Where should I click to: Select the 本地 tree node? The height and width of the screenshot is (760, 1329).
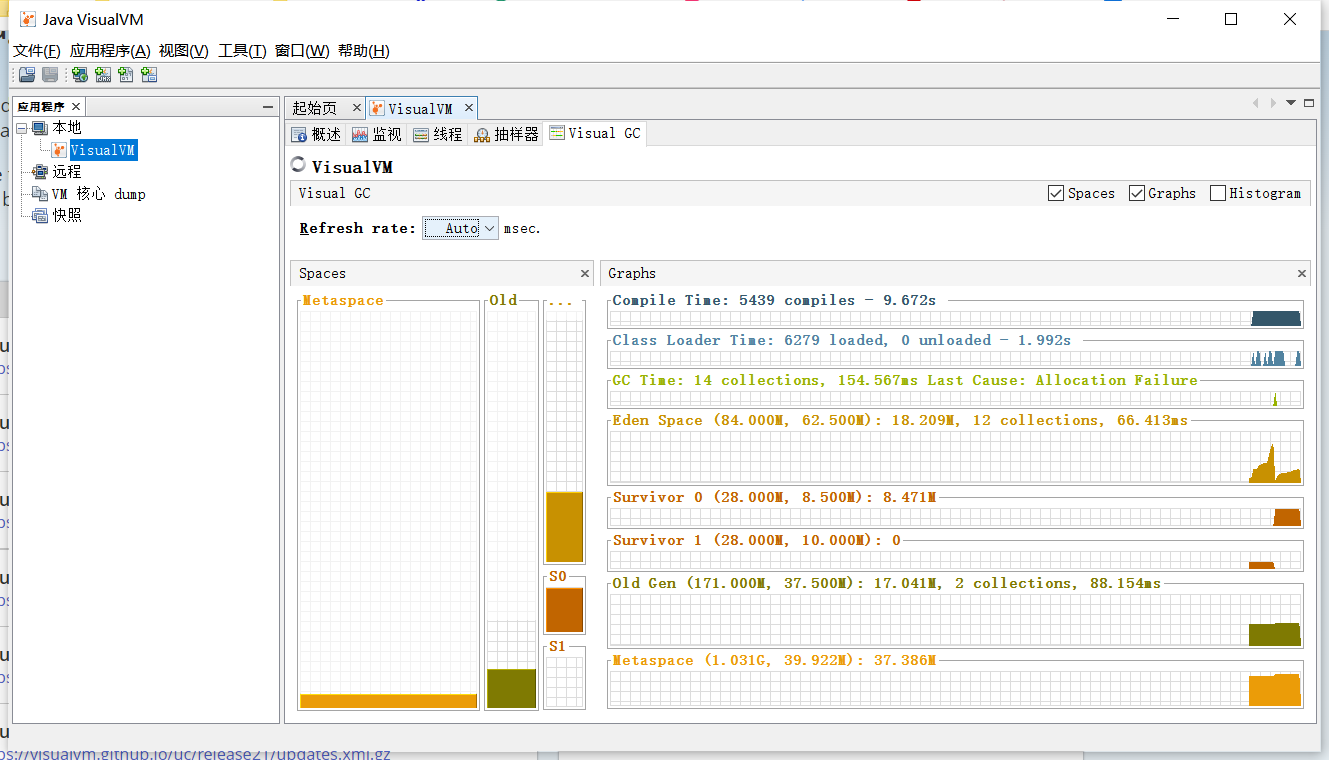pyautogui.click(x=67, y=128)
